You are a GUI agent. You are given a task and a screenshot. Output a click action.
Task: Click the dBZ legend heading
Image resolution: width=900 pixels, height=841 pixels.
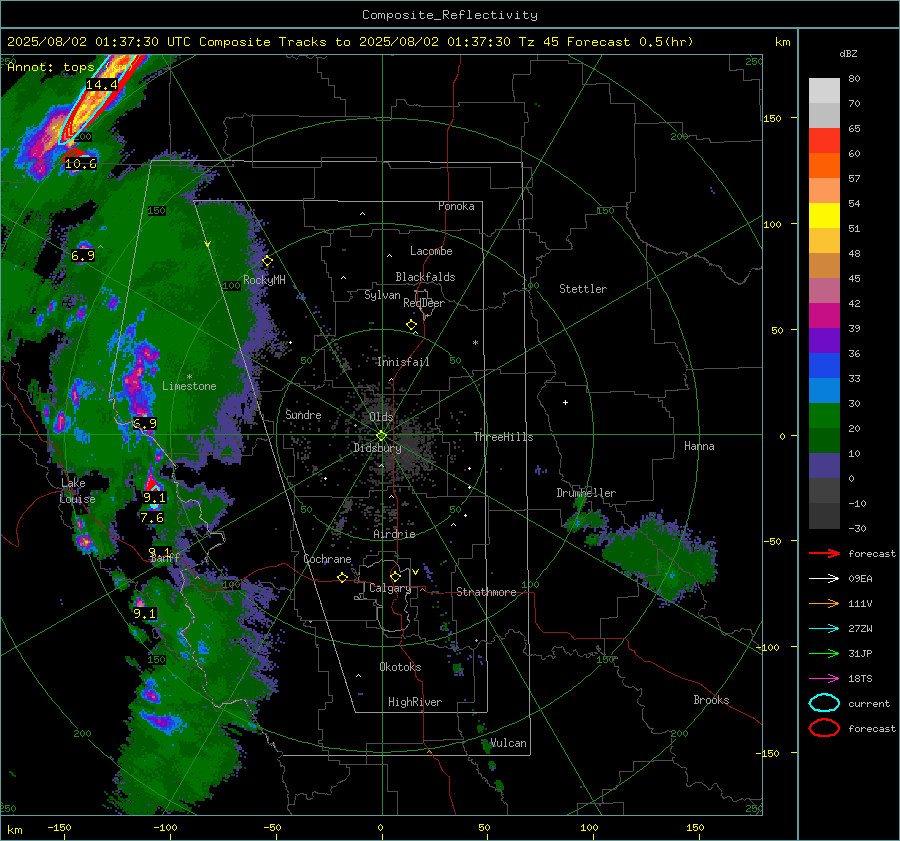(x=848, y=53)
